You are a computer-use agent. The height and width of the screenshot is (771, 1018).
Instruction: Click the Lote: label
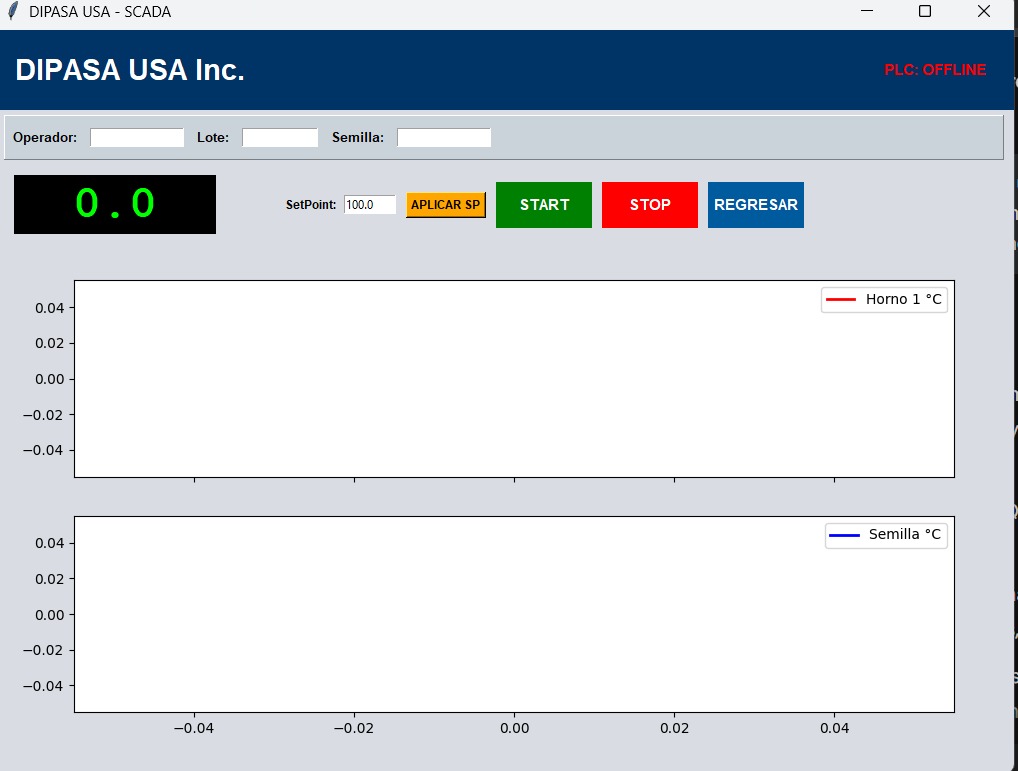tap(213, 138)
